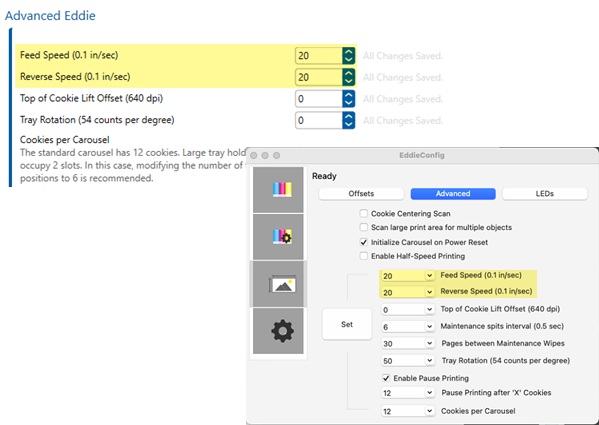The width and height of the screenshot is (599, 425).
Task: Open the black gear settings icon in sidebar
Action: [x=278, y=331]
